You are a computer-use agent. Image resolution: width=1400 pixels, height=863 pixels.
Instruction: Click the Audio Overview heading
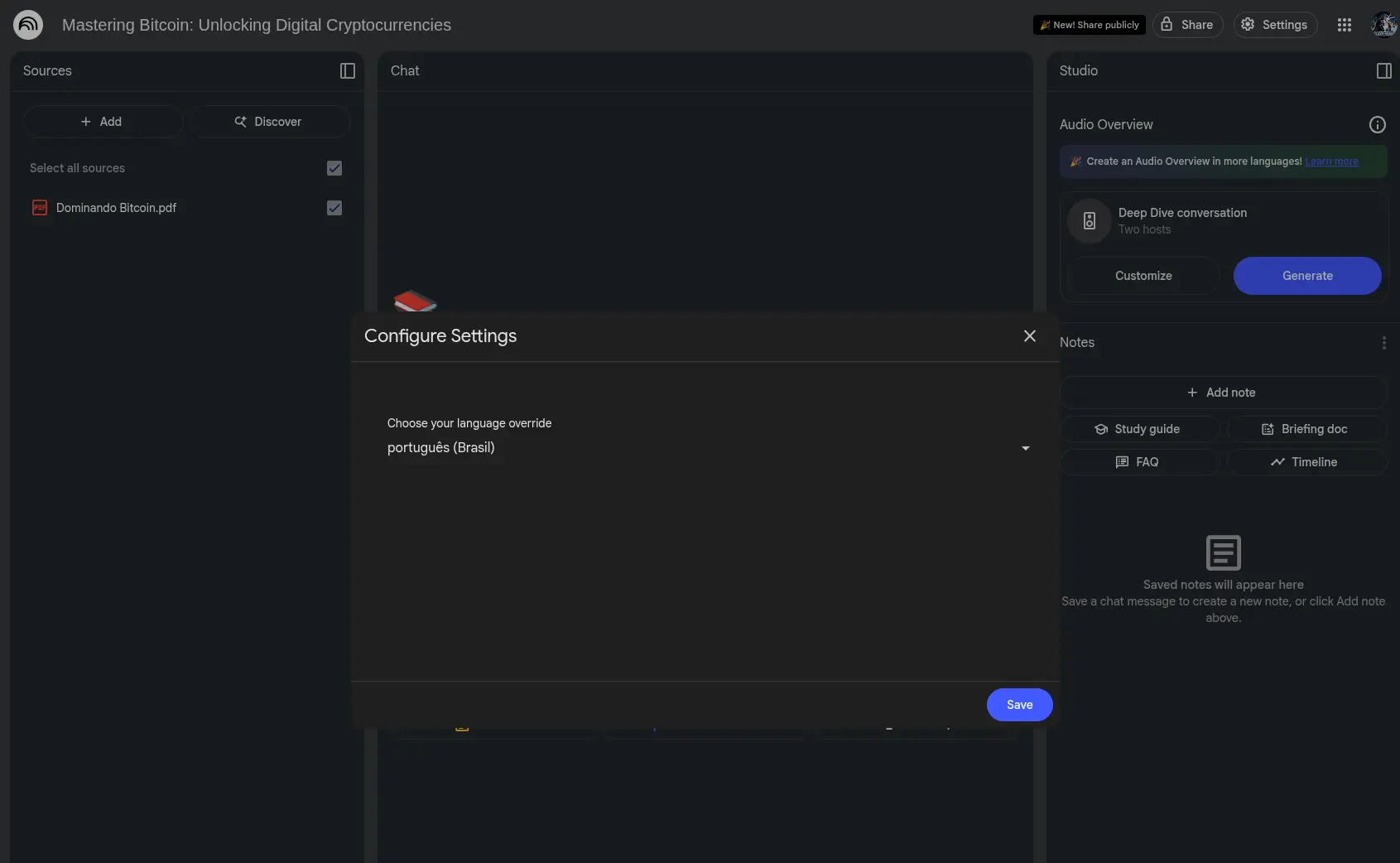1106,125
